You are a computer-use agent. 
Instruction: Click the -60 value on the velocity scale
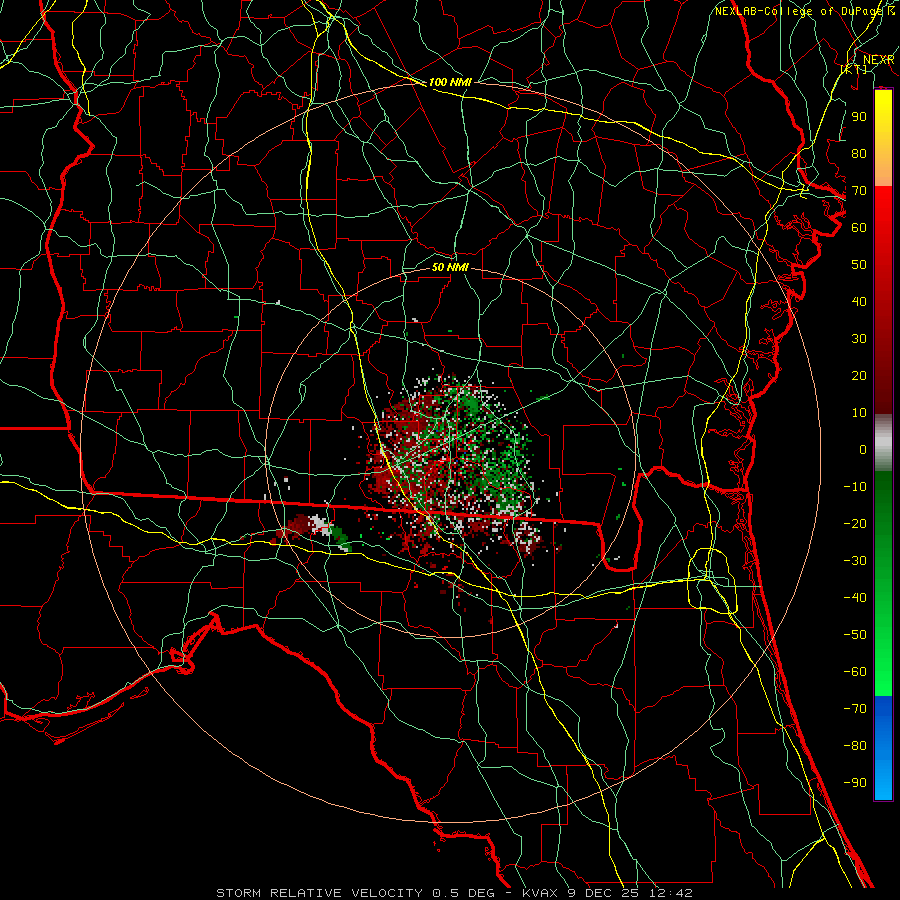(855, 672)
